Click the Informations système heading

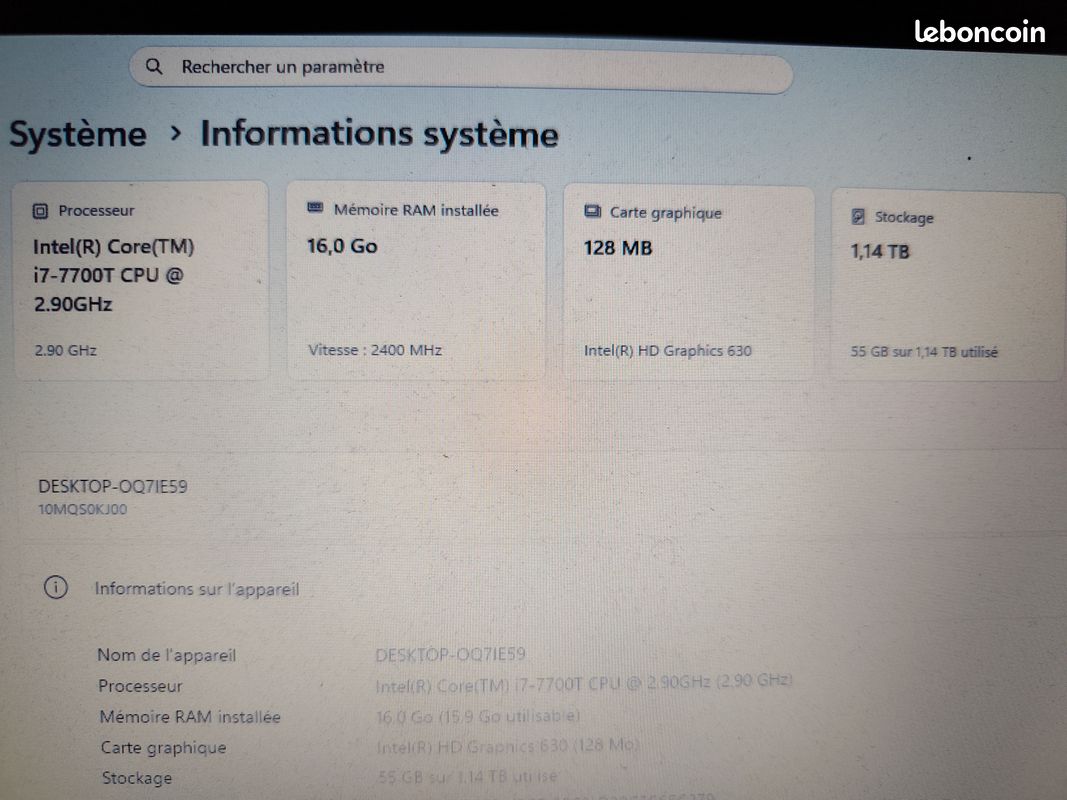pos(379,133)
